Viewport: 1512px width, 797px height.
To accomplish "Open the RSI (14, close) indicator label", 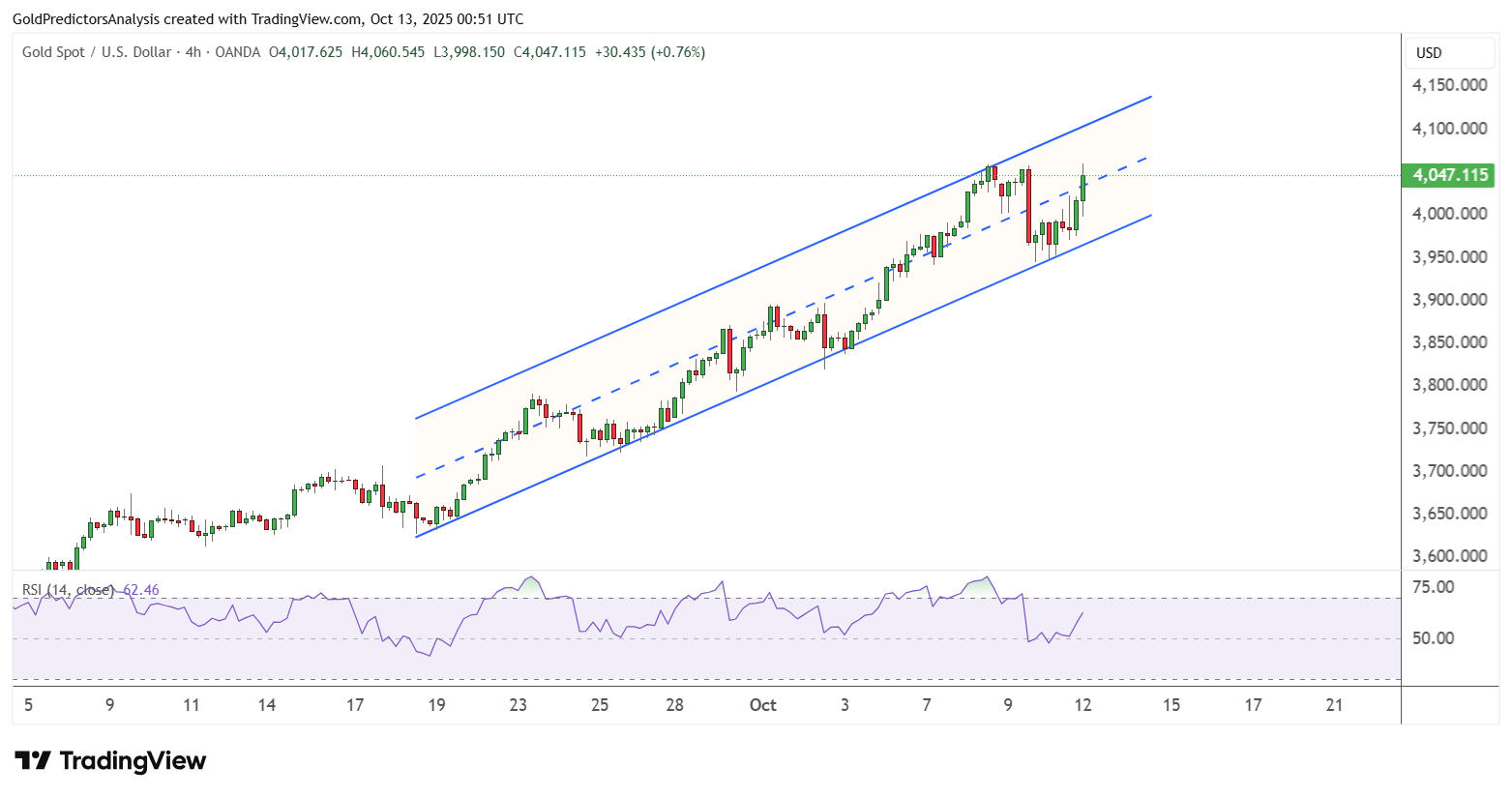I will (68, 590).
